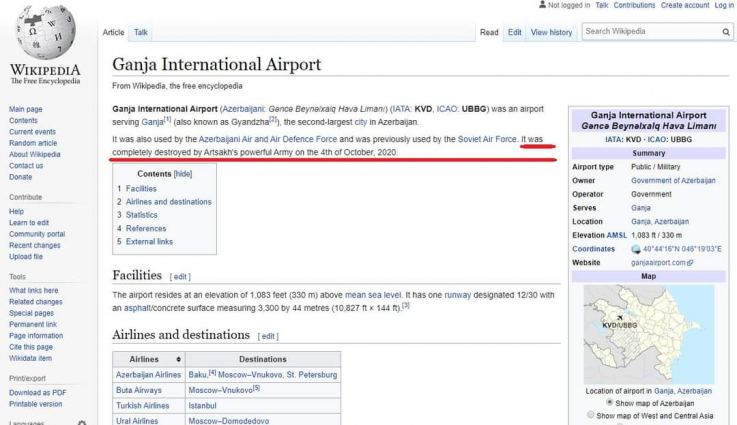This screenshot has width=737, height=425.
Task: Click the Log in link
Action: click(x=724, y=5)
